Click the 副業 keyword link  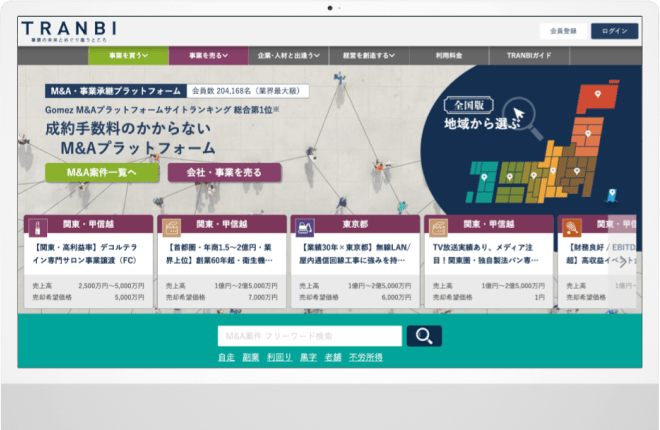pyautogui.click(x=250, y=357)
